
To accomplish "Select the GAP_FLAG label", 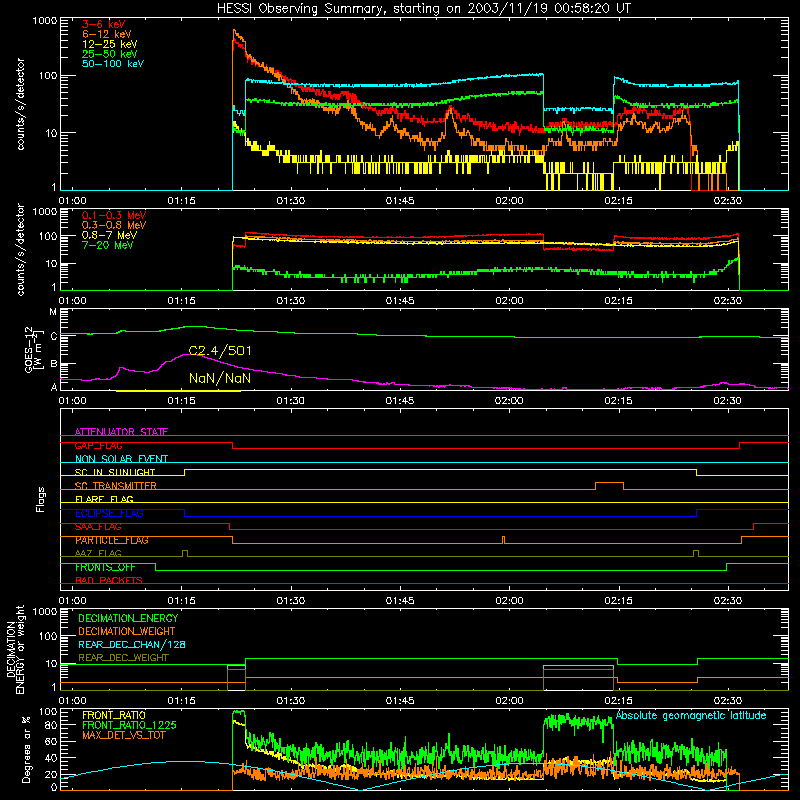I will (x=98, y=445).
